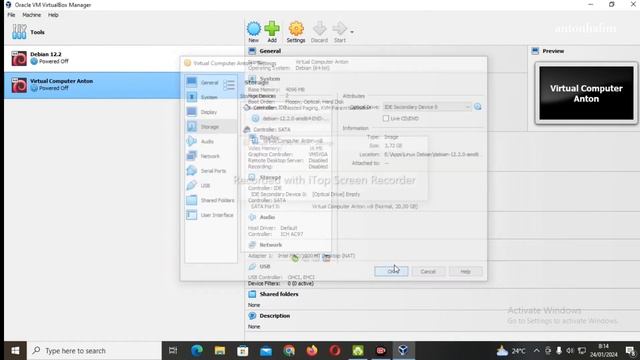Click the VirtualBox taskbar icon

403,351
